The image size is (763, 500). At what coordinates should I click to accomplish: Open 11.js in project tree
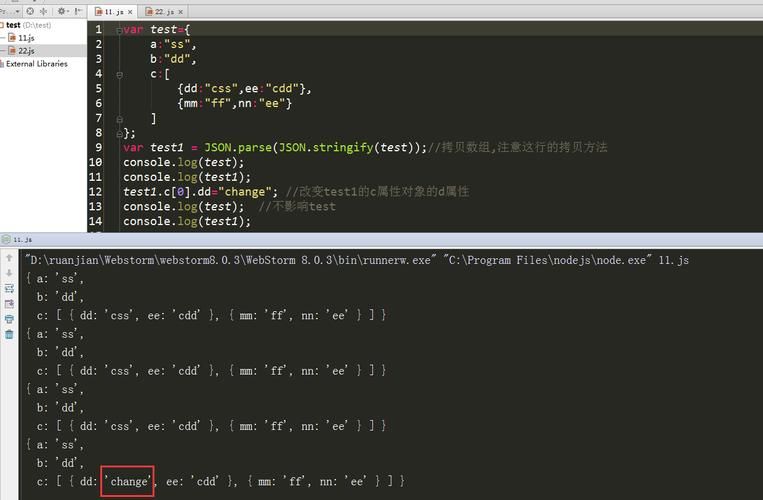[x=26, y=37]
